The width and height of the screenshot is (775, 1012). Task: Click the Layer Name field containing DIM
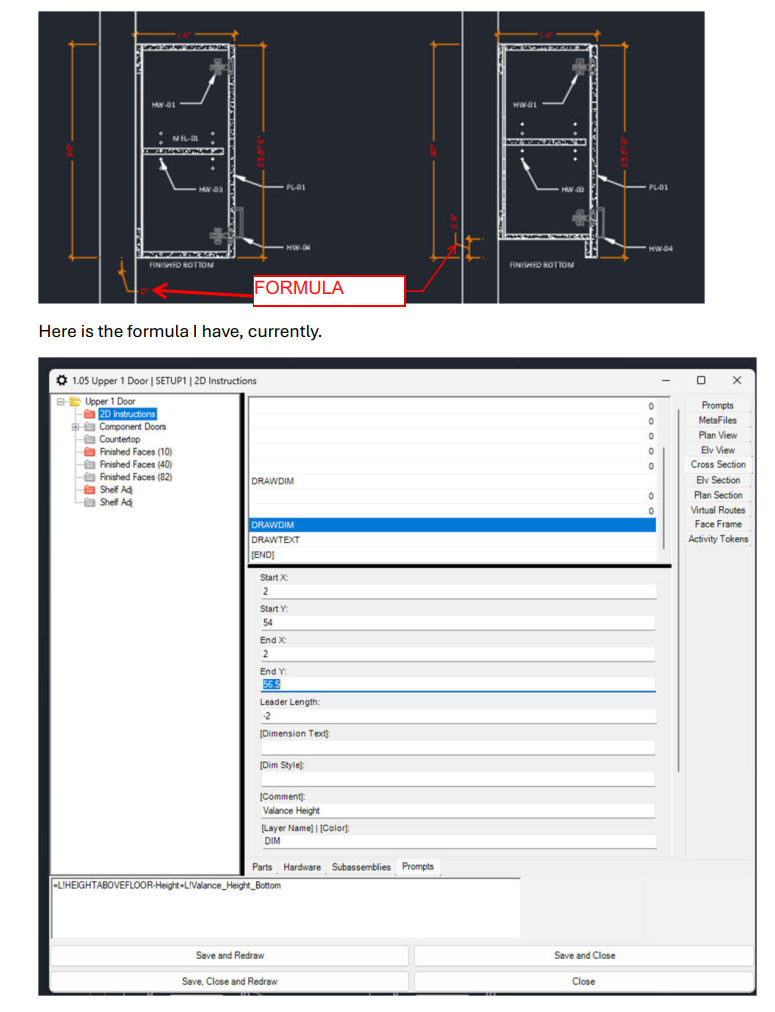coord(458,842)
